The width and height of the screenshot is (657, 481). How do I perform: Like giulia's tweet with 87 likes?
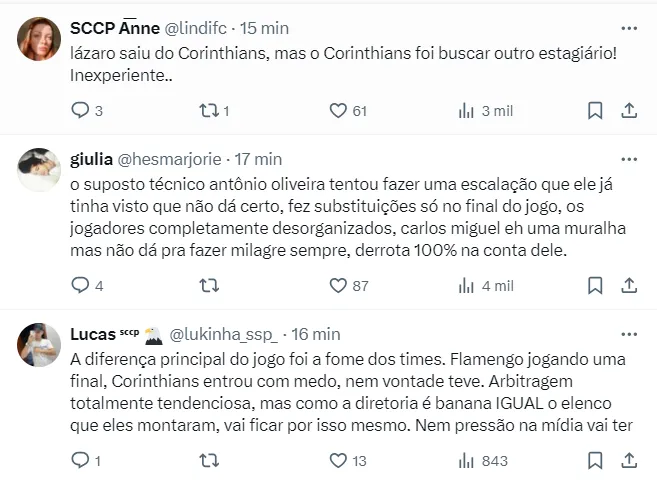point(338,286)
